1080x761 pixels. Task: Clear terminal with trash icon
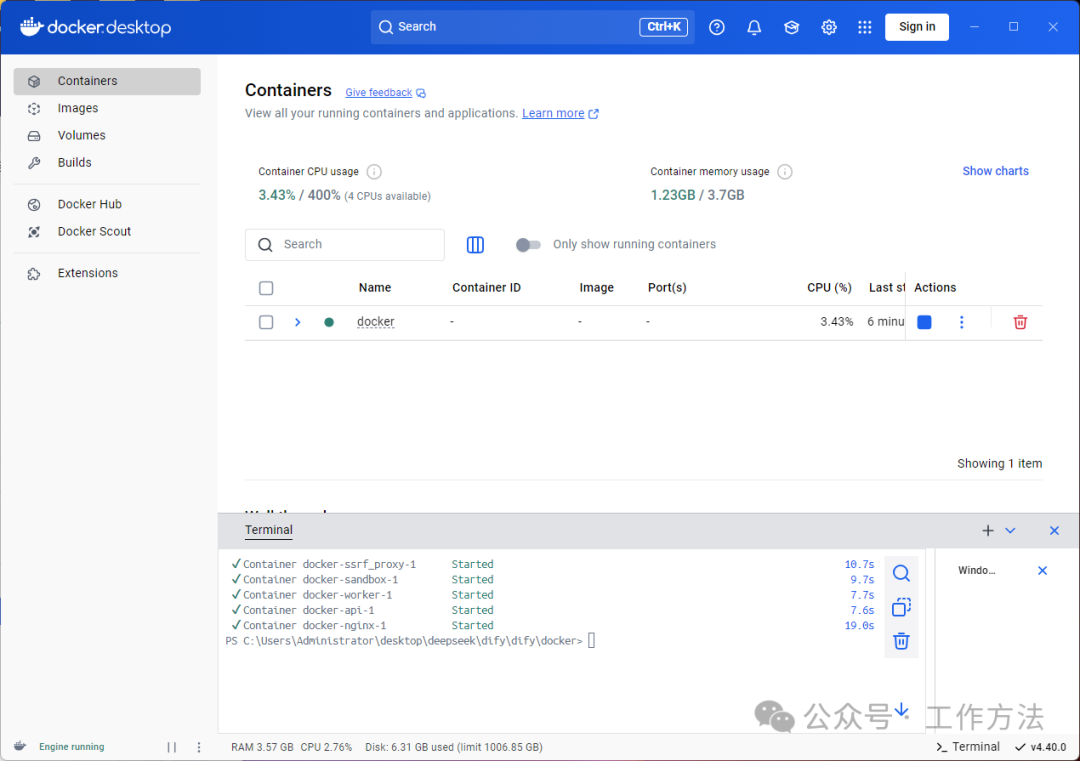pyautogui.click(x=901, y=641)
